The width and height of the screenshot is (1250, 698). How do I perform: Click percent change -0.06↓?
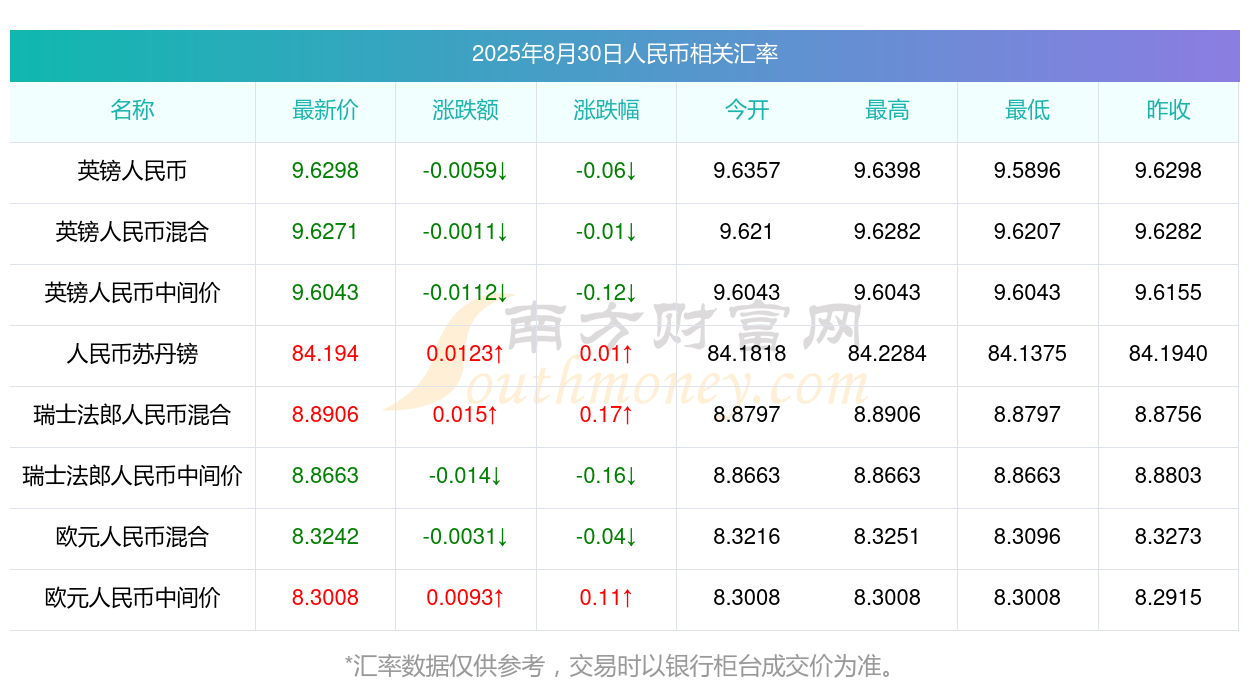click(x=606, y=171)
